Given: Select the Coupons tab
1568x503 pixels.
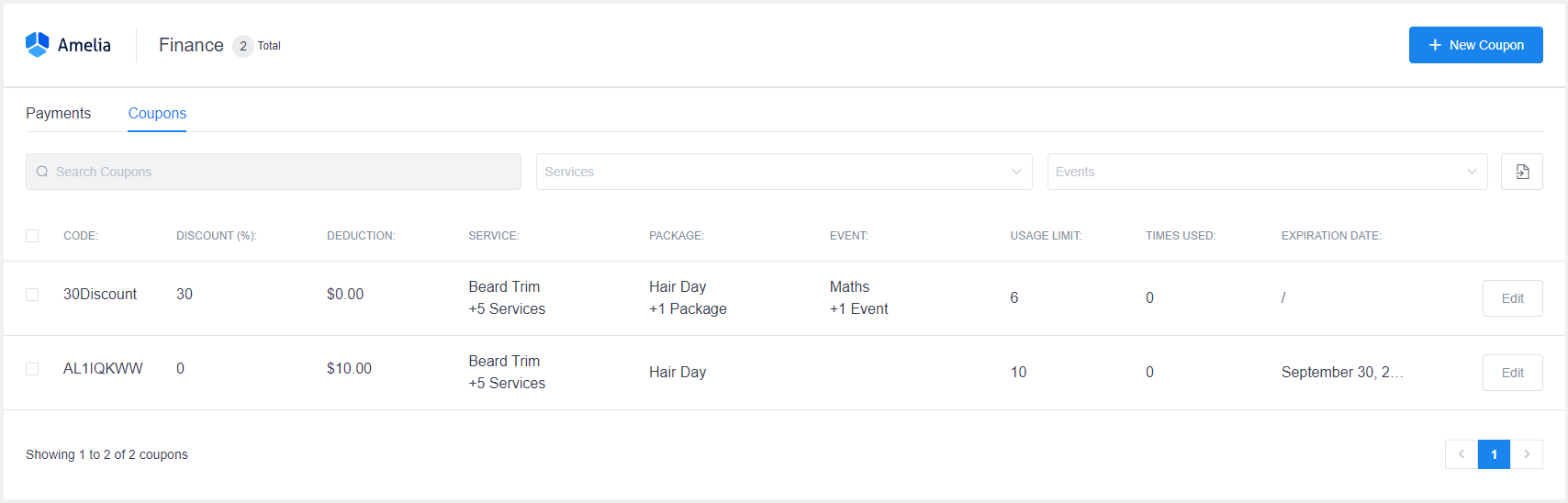Looking at the screenshot, I should pyautogui.click(x=157, y=113).
